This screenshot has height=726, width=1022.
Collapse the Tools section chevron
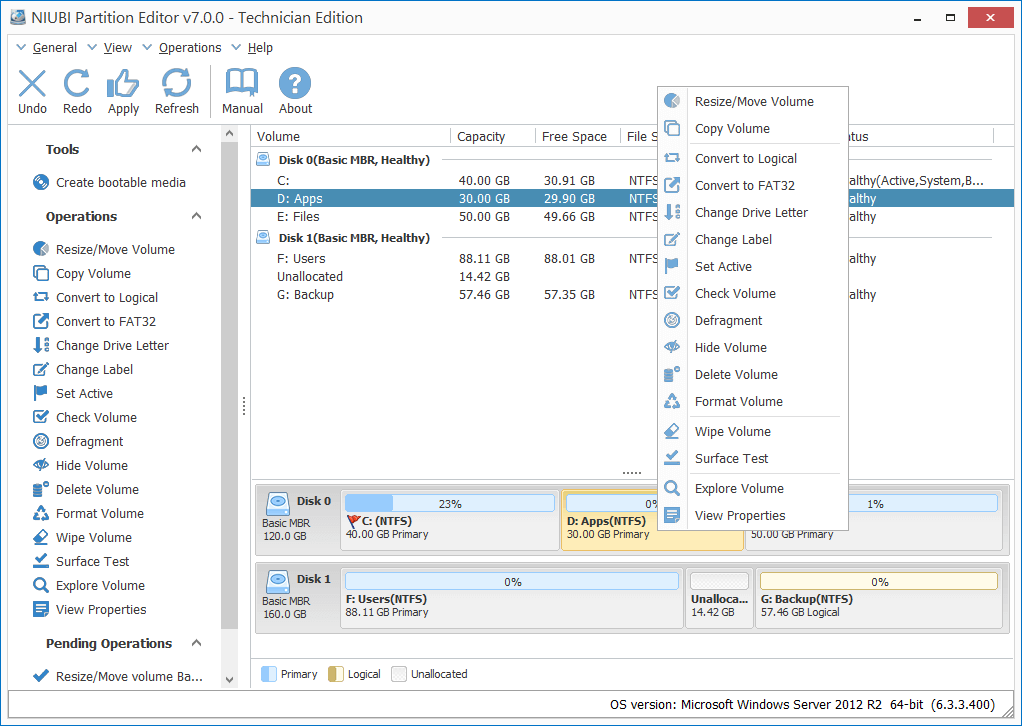pyautogui.click(x=196, y=149)
